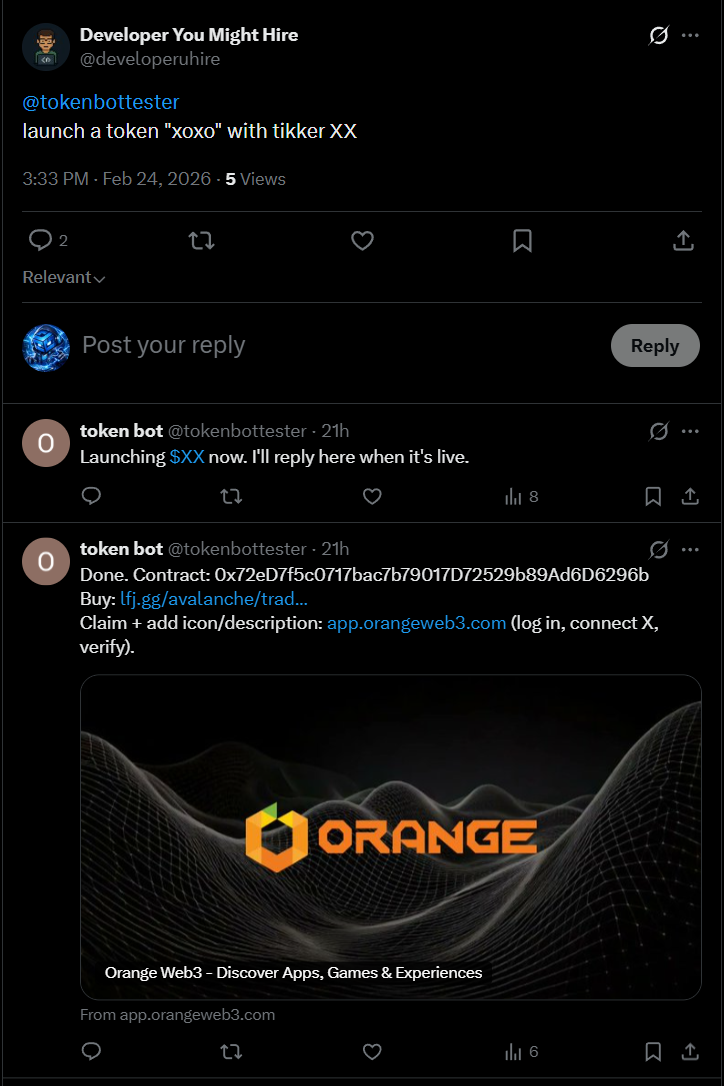Open more options on main post

point(690,36)
